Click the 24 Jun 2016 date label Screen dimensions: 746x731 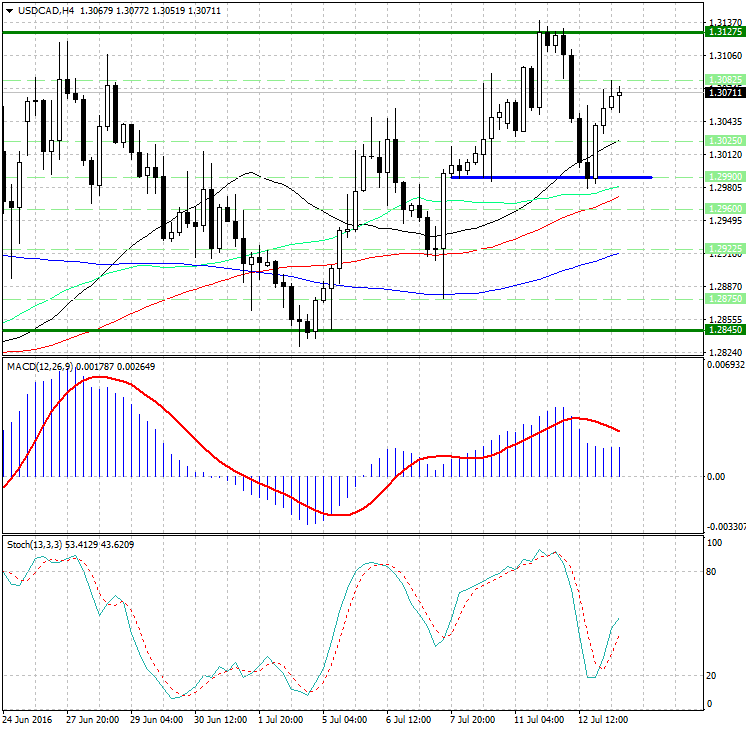[x=29, y=719]
